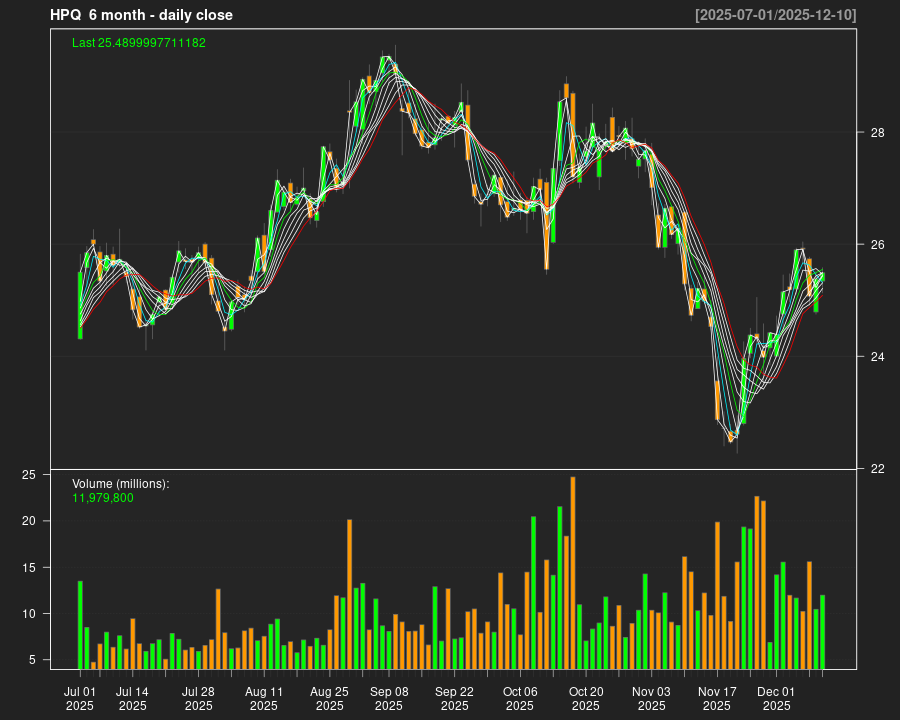Click the last green volume bar
This screenshot has width=900, height=720.
click(822, 632)
